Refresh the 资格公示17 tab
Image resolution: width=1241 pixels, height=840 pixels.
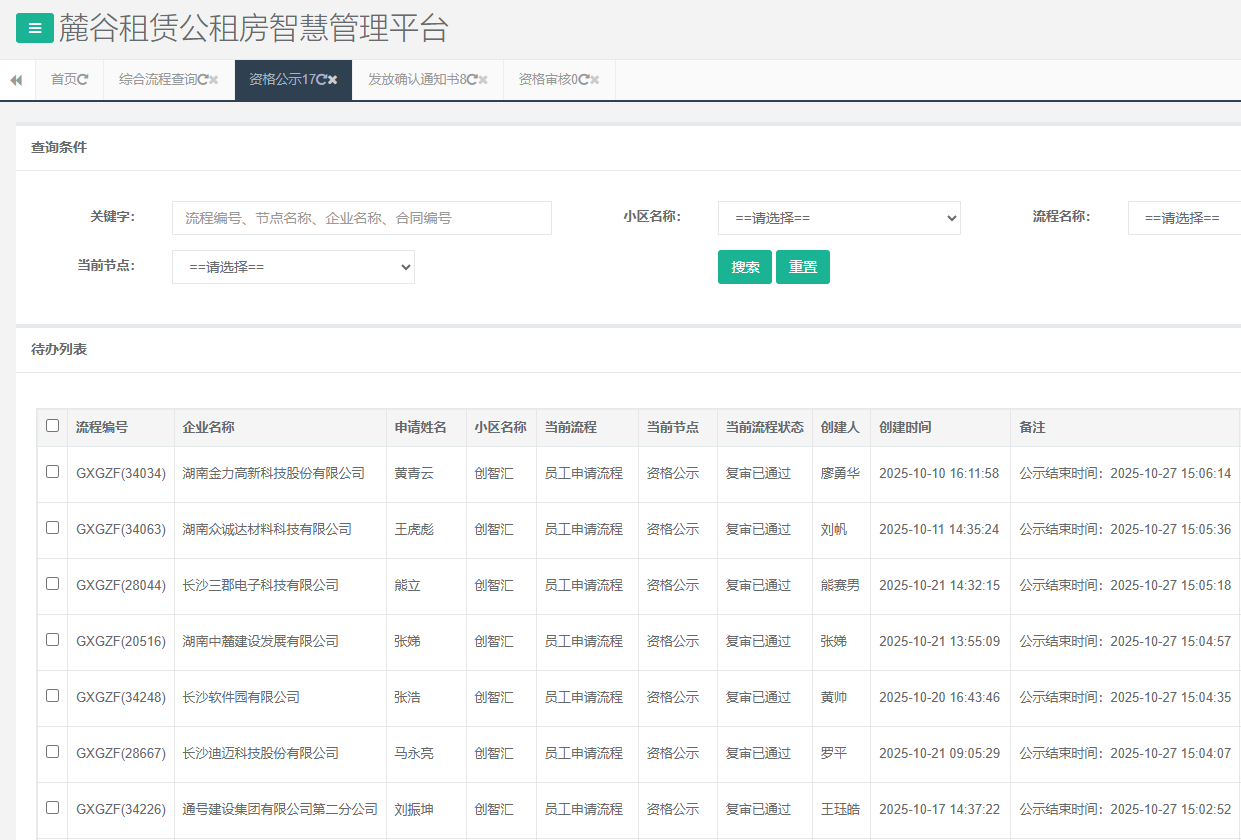(x=321, y=80)
